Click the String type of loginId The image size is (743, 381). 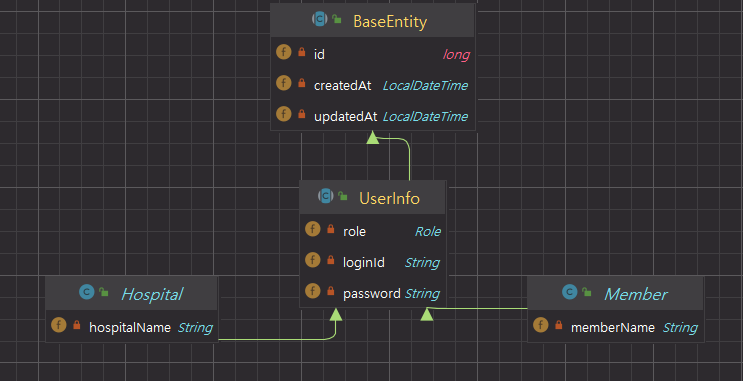422,263
